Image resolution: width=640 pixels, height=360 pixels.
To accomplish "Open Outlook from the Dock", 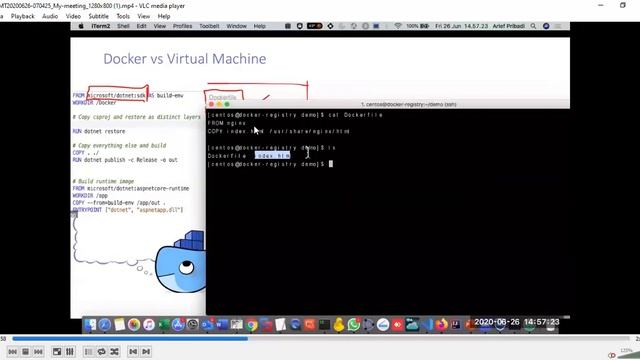I will click(x=207, y=325).
